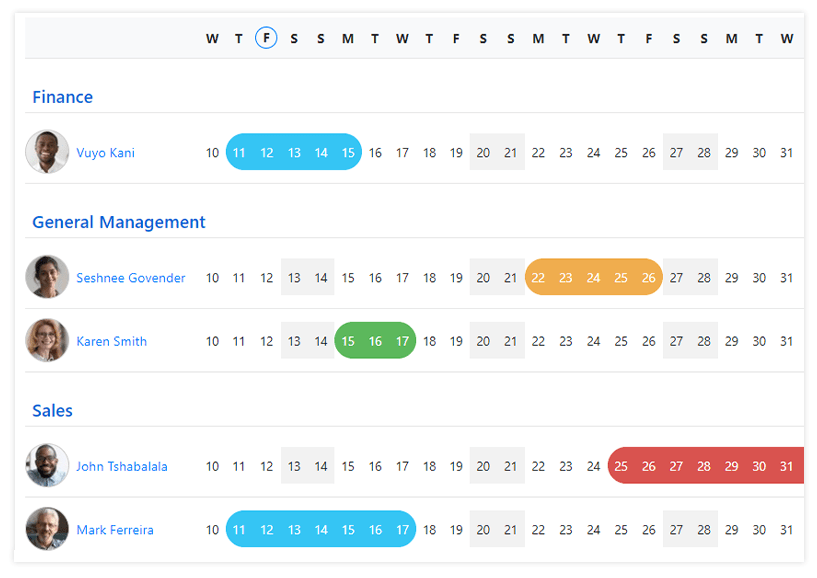
Task: Select day 27 weekend cell for Mark Ferreira
Action: click(676, 530)
